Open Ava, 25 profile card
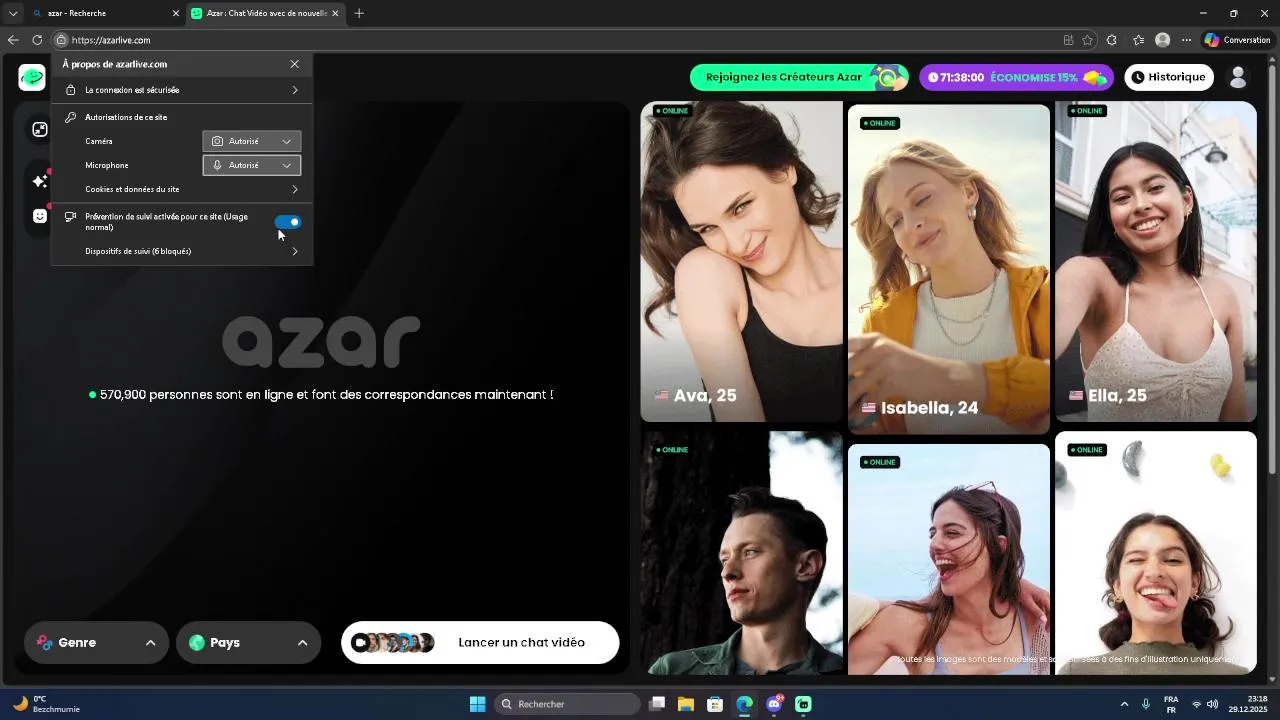Viewport: 1280px width, 720px height. click(741, 261)
